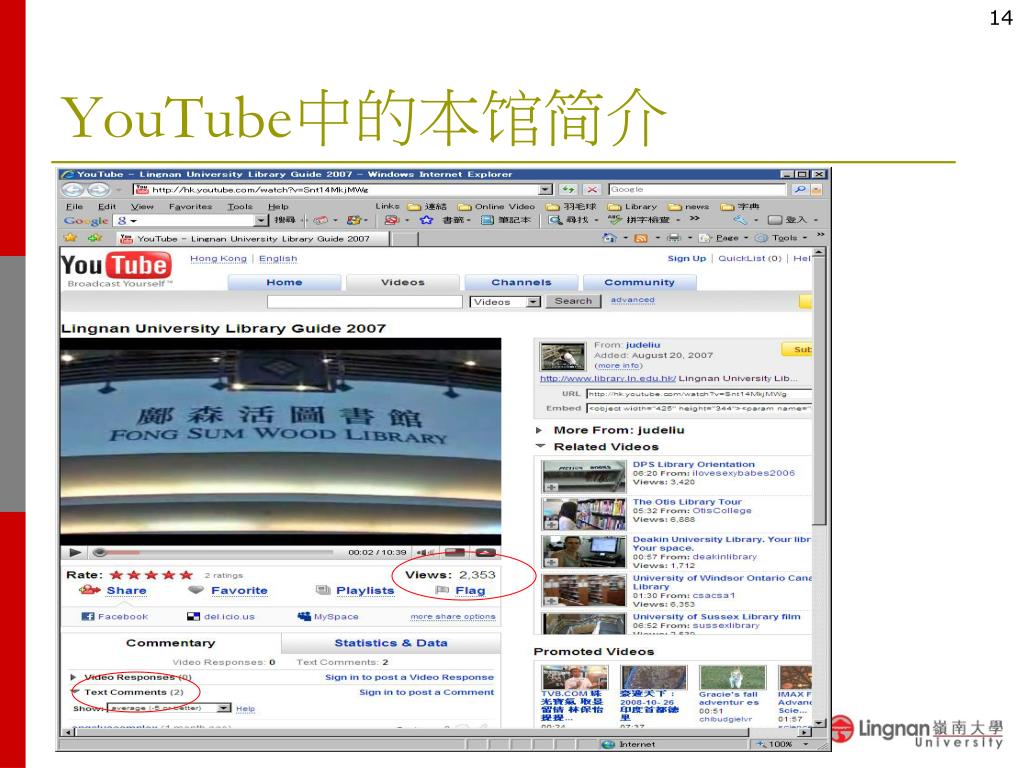Open the University of Sussex Library film thumbnail

[x=584, y=623]
